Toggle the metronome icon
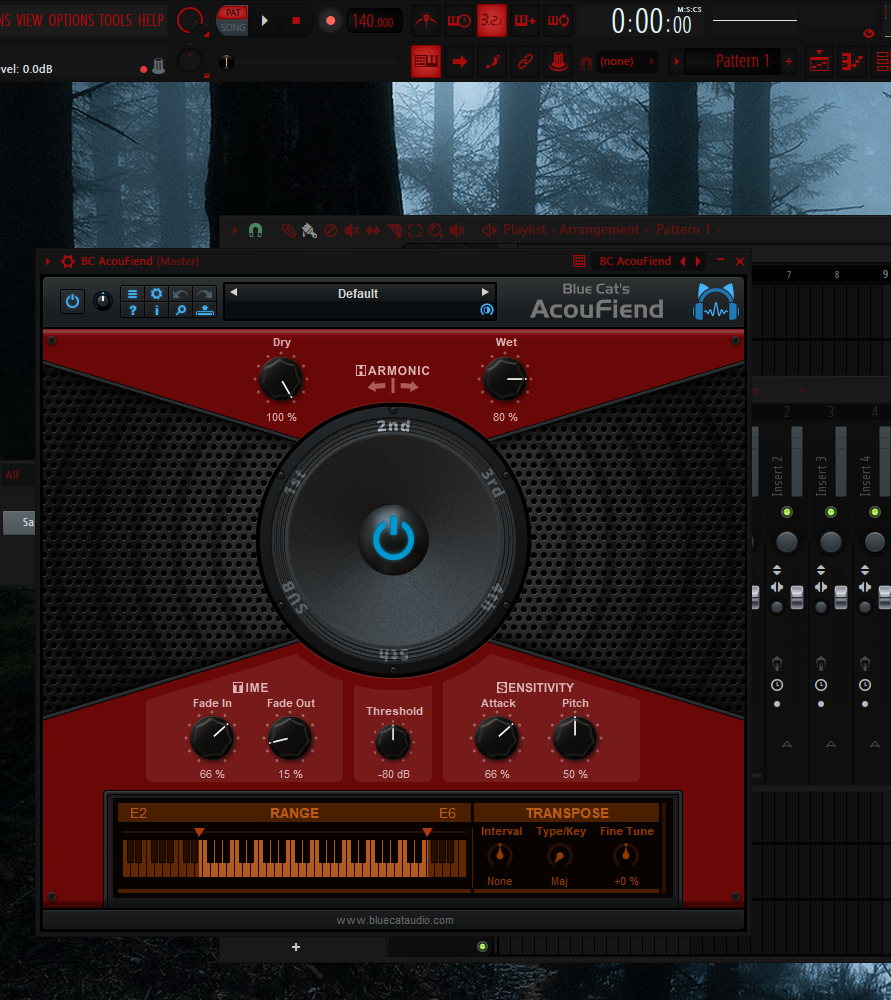891x1000 pixels. 425,20
